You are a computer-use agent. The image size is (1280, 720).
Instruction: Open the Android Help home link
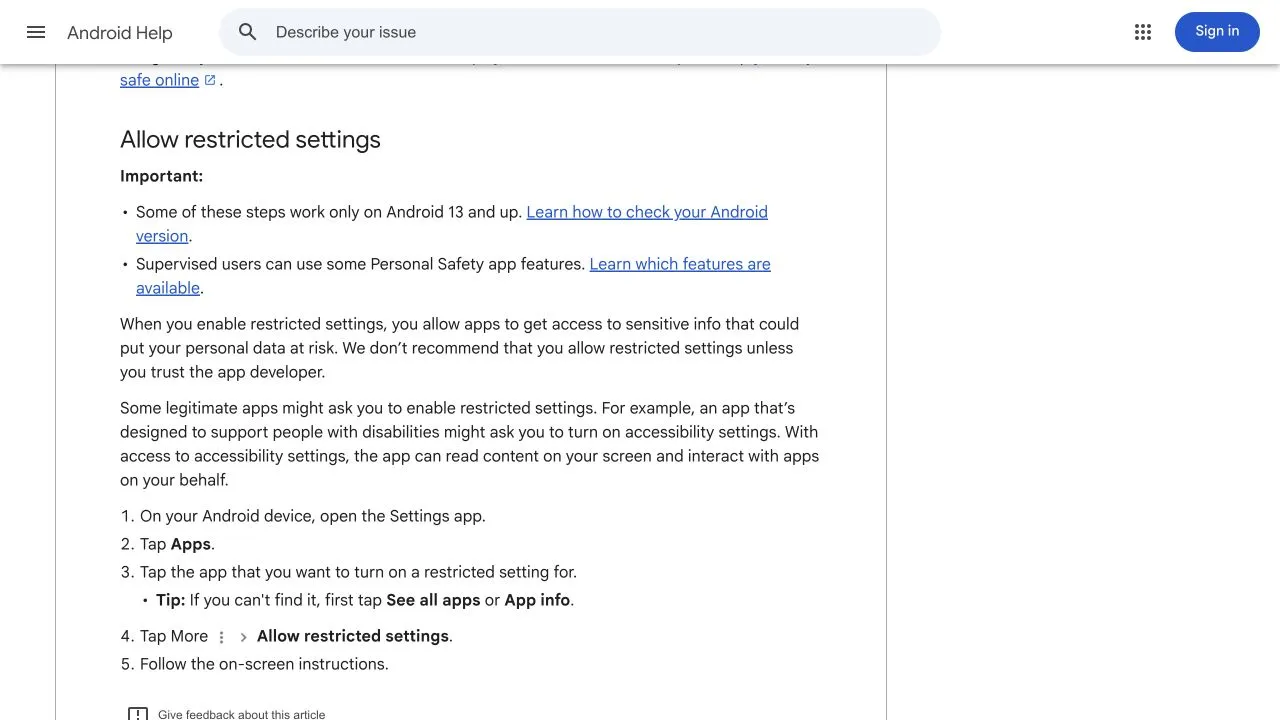pos(120,33)
